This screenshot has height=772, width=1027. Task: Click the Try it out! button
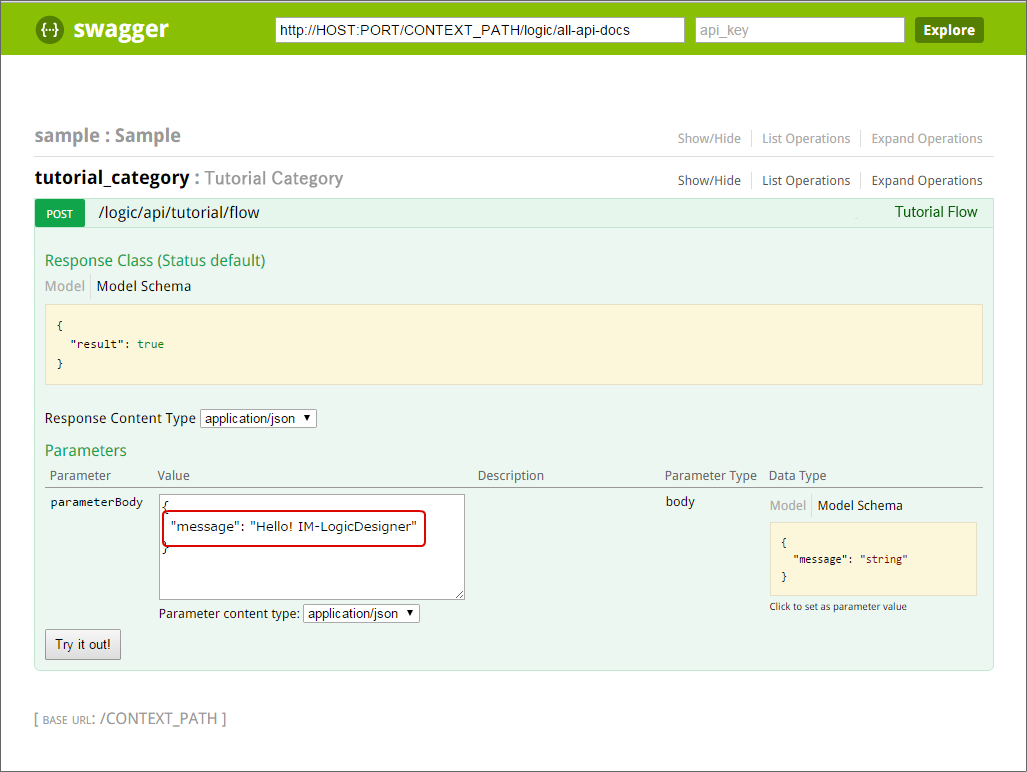(x=83, y=644)
